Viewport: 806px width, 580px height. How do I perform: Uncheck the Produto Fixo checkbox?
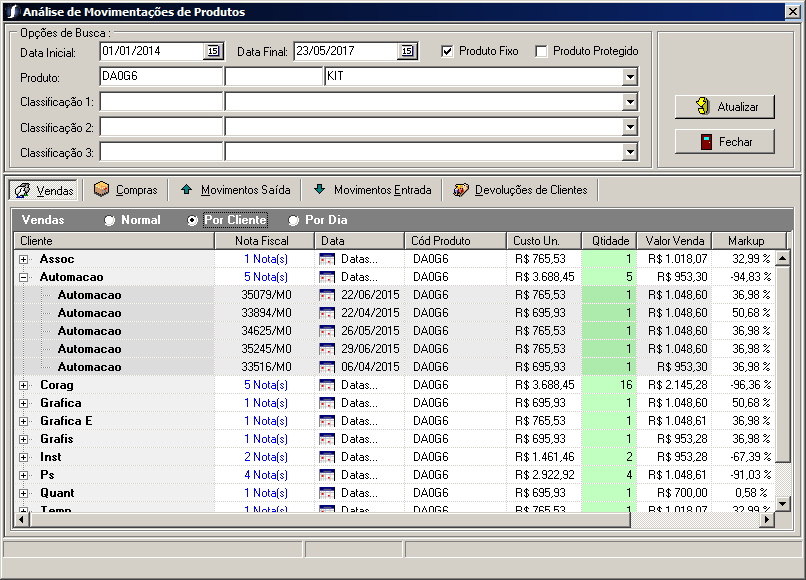click(447, 51)
